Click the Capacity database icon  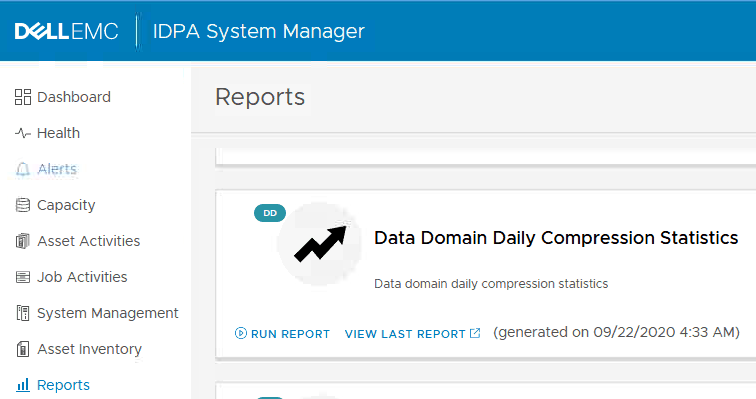pyautogui.click(x=23, y=205)
